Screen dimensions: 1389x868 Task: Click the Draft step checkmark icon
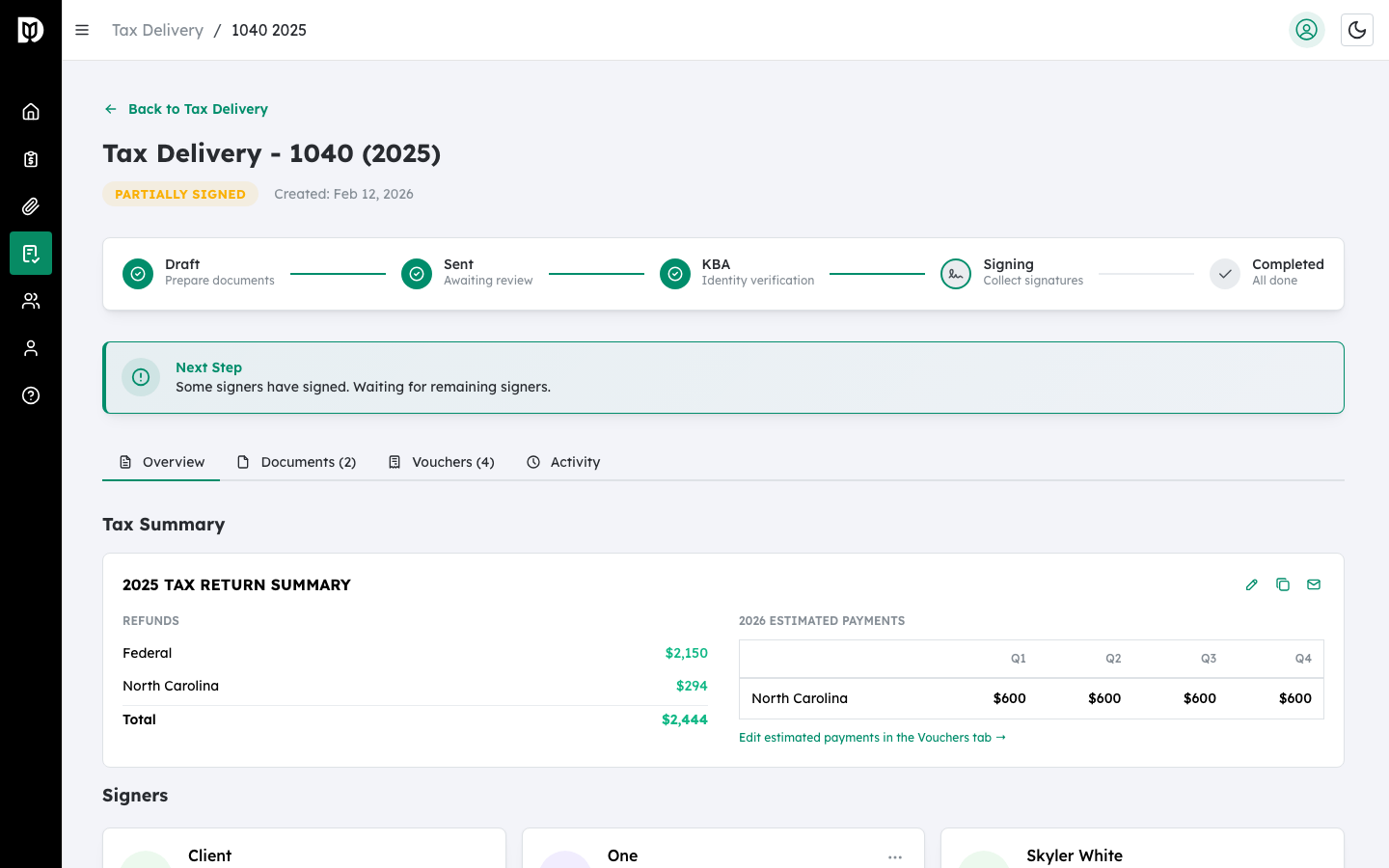pos(137,274)
